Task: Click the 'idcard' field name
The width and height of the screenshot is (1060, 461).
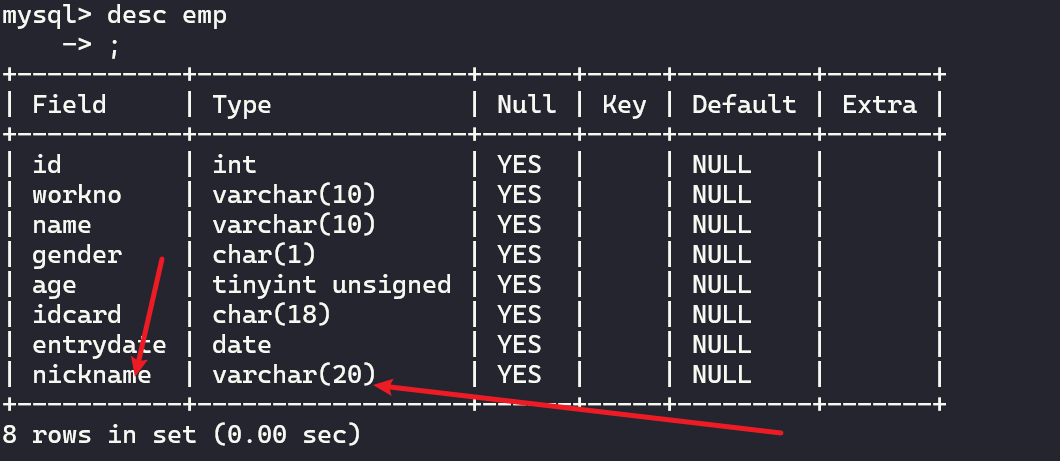Action: [x=77, y=314]
